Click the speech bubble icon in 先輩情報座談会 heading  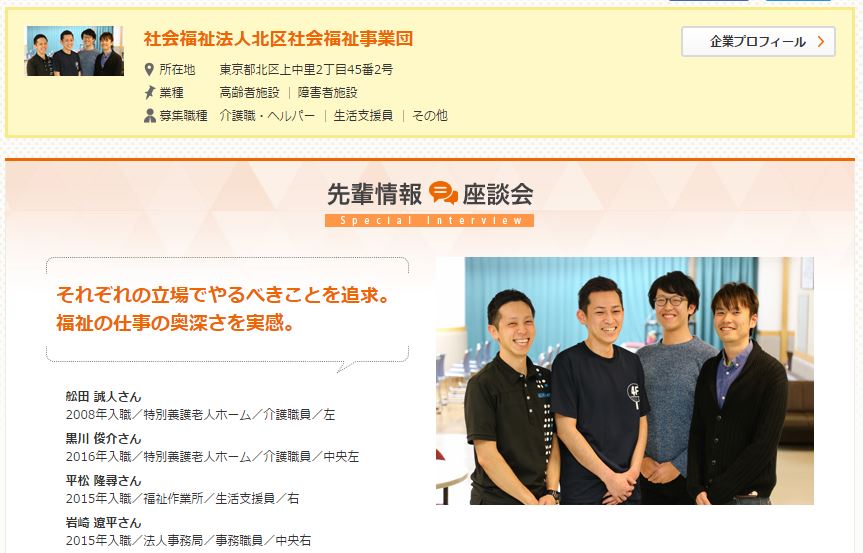click(443, 193)
